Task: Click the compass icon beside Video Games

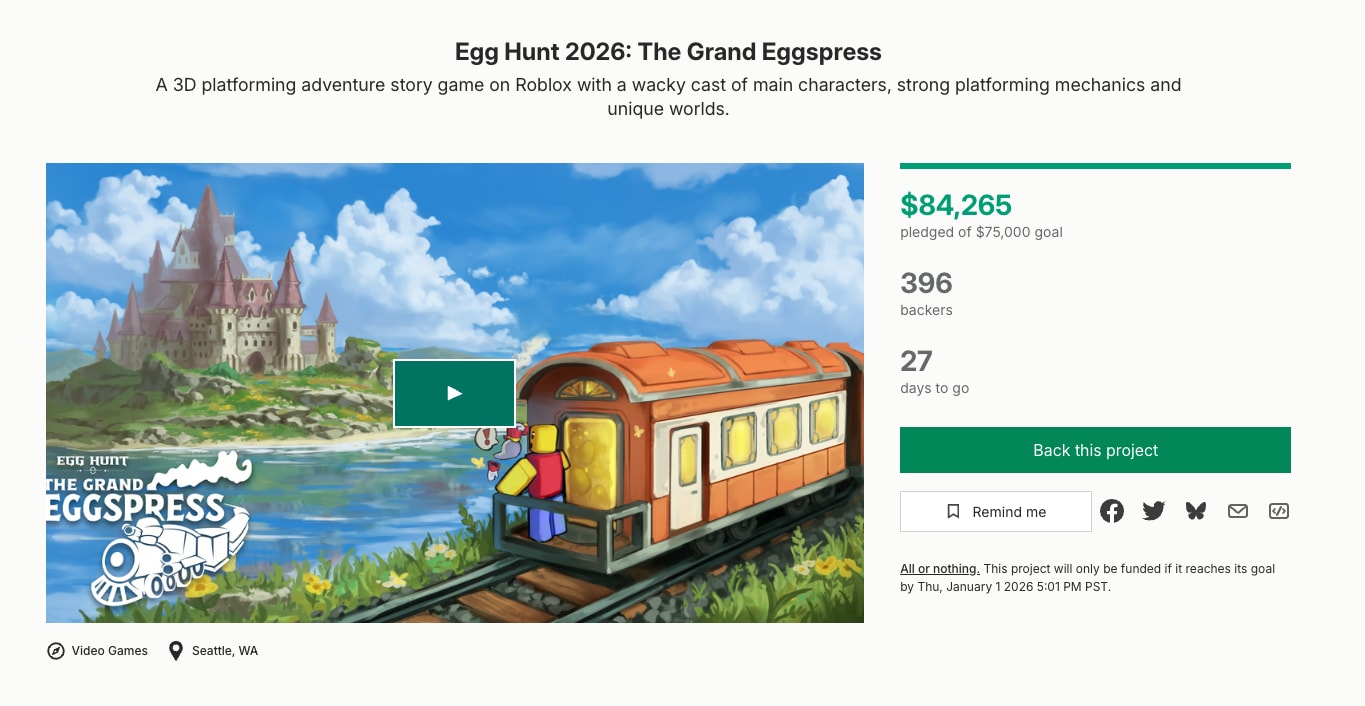Action: pyautogui.click(x=56, y=651)
